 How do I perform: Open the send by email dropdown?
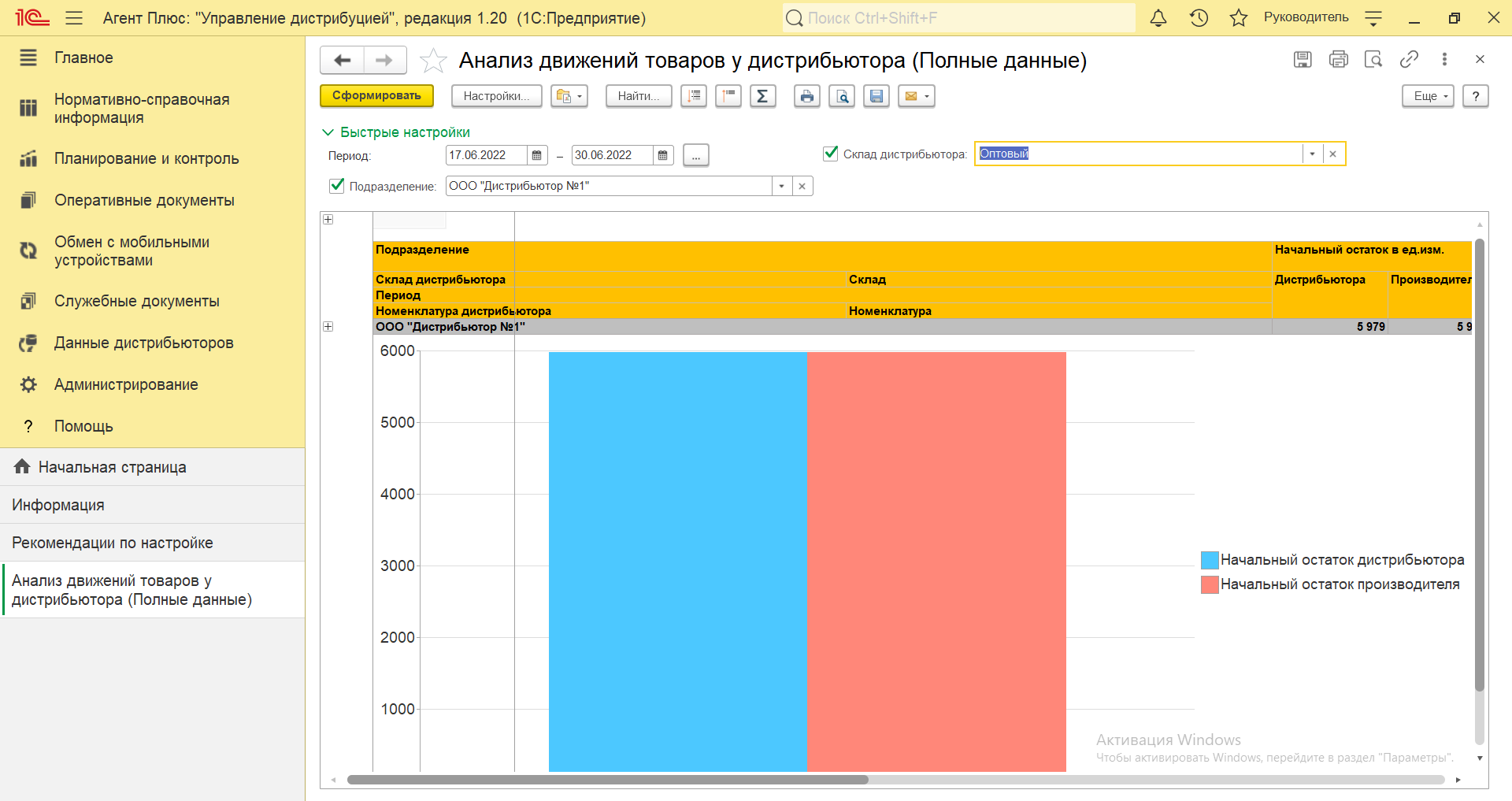pos(917,96)
